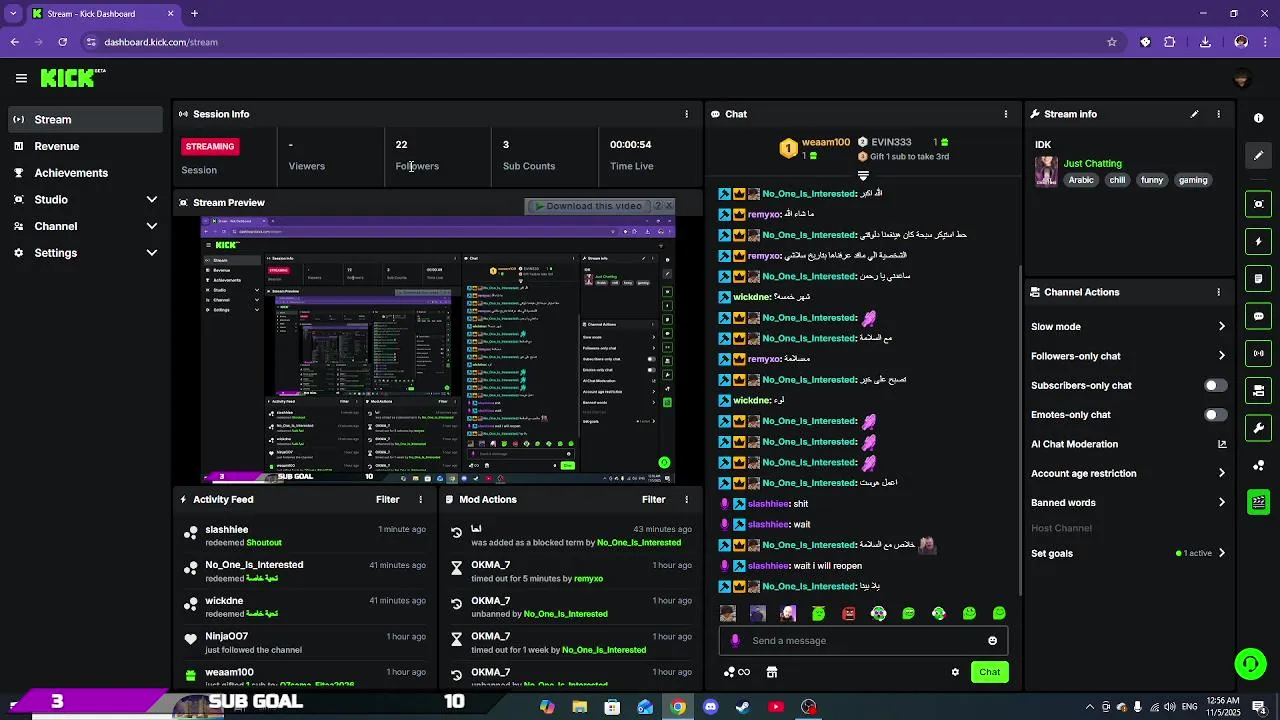Click the lightning bolt icon in the right sidebar
Viewport: 1280px width, 720px height.
pos(1258,241)
